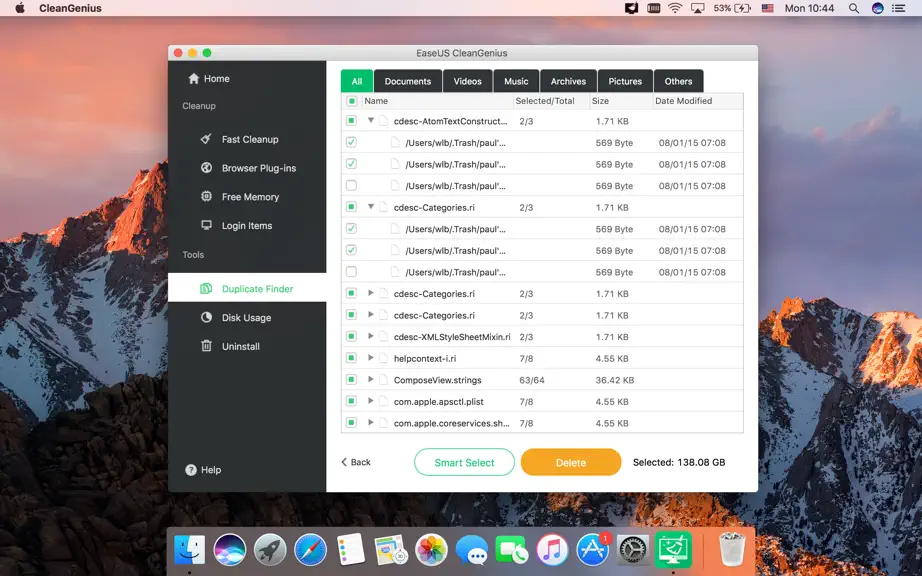Open Help at the sidebar bottom
The height and width of the screenshot is (576, 922).
tap(203, 470)
